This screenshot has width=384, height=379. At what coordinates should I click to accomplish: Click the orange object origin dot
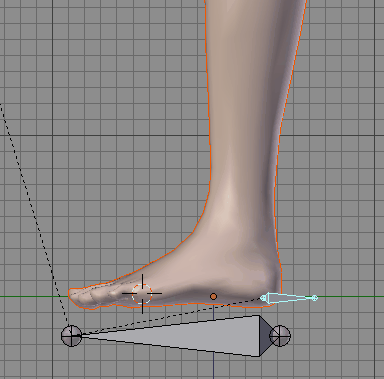(213, 296)
